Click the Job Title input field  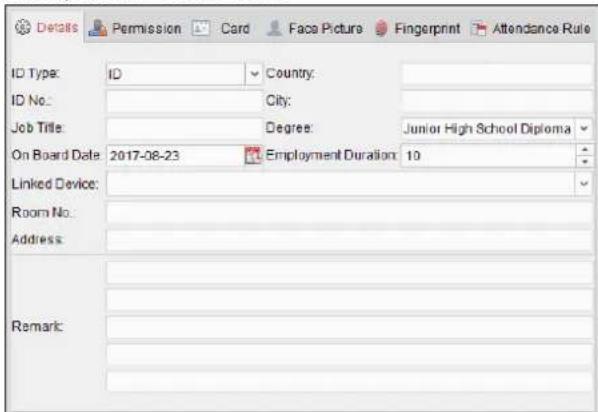coord(184,128)
